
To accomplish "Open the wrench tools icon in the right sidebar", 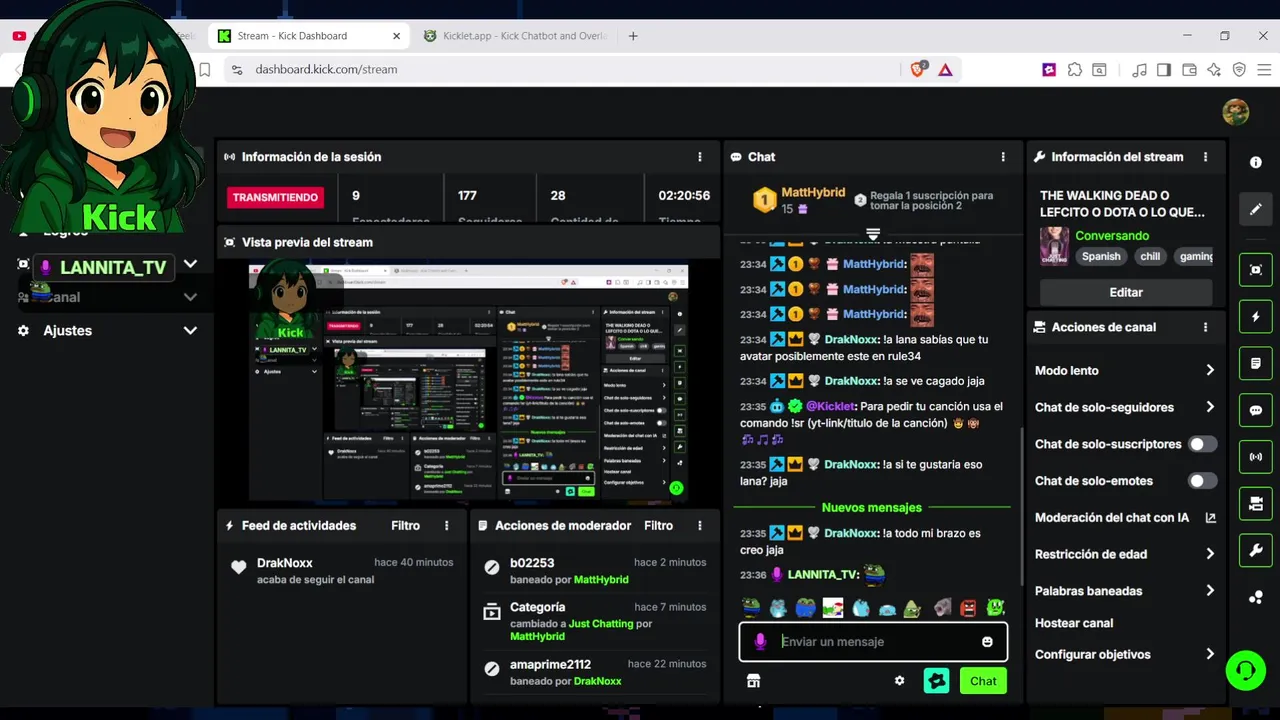I will 1256,550.
